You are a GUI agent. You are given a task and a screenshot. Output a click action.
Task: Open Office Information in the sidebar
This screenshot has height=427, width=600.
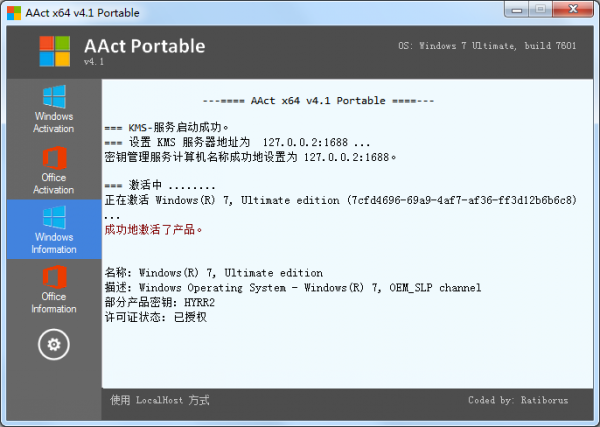pyautogui.click(x=54, y=290)
